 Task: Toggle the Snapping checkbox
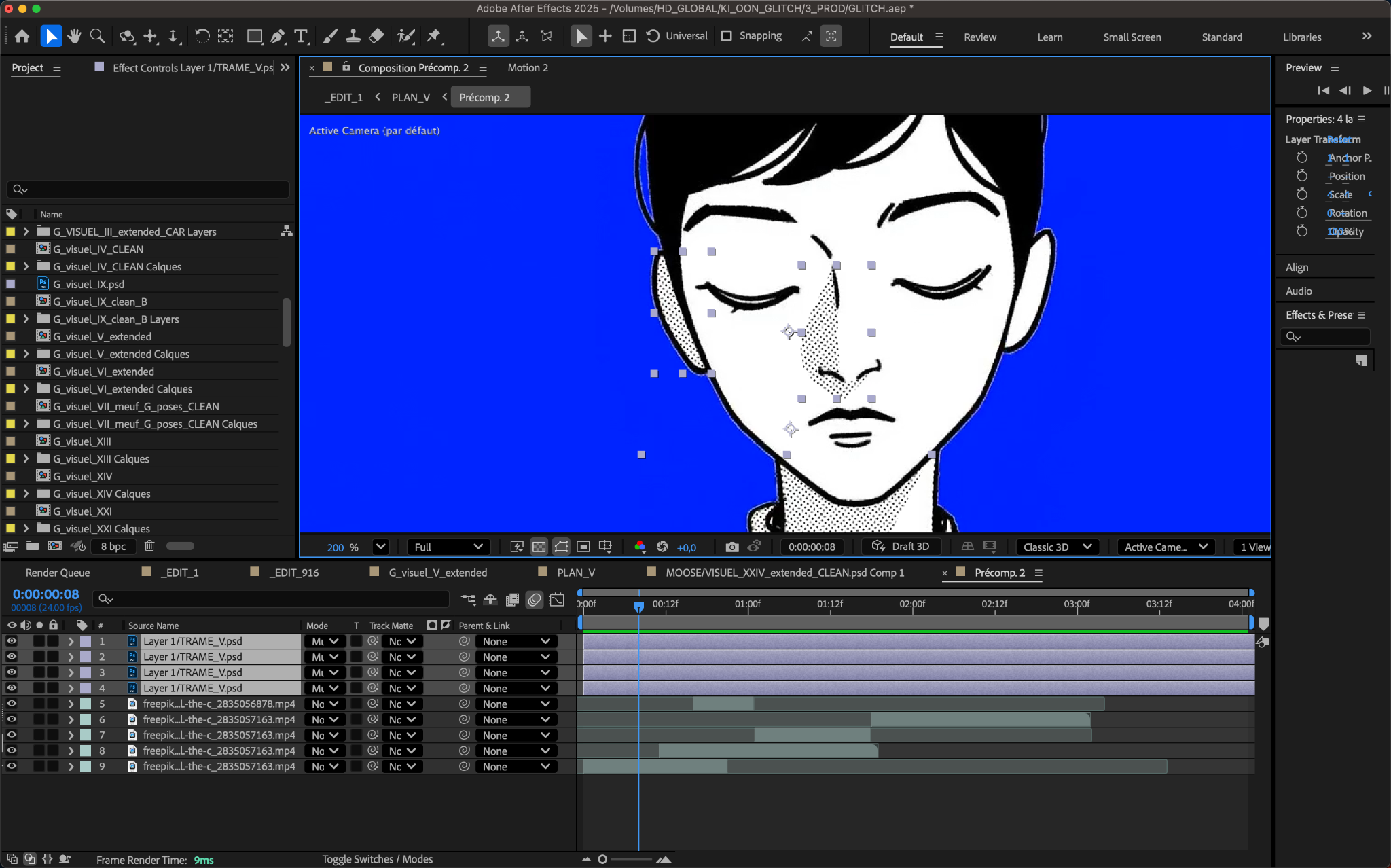[x=726, y=36]
